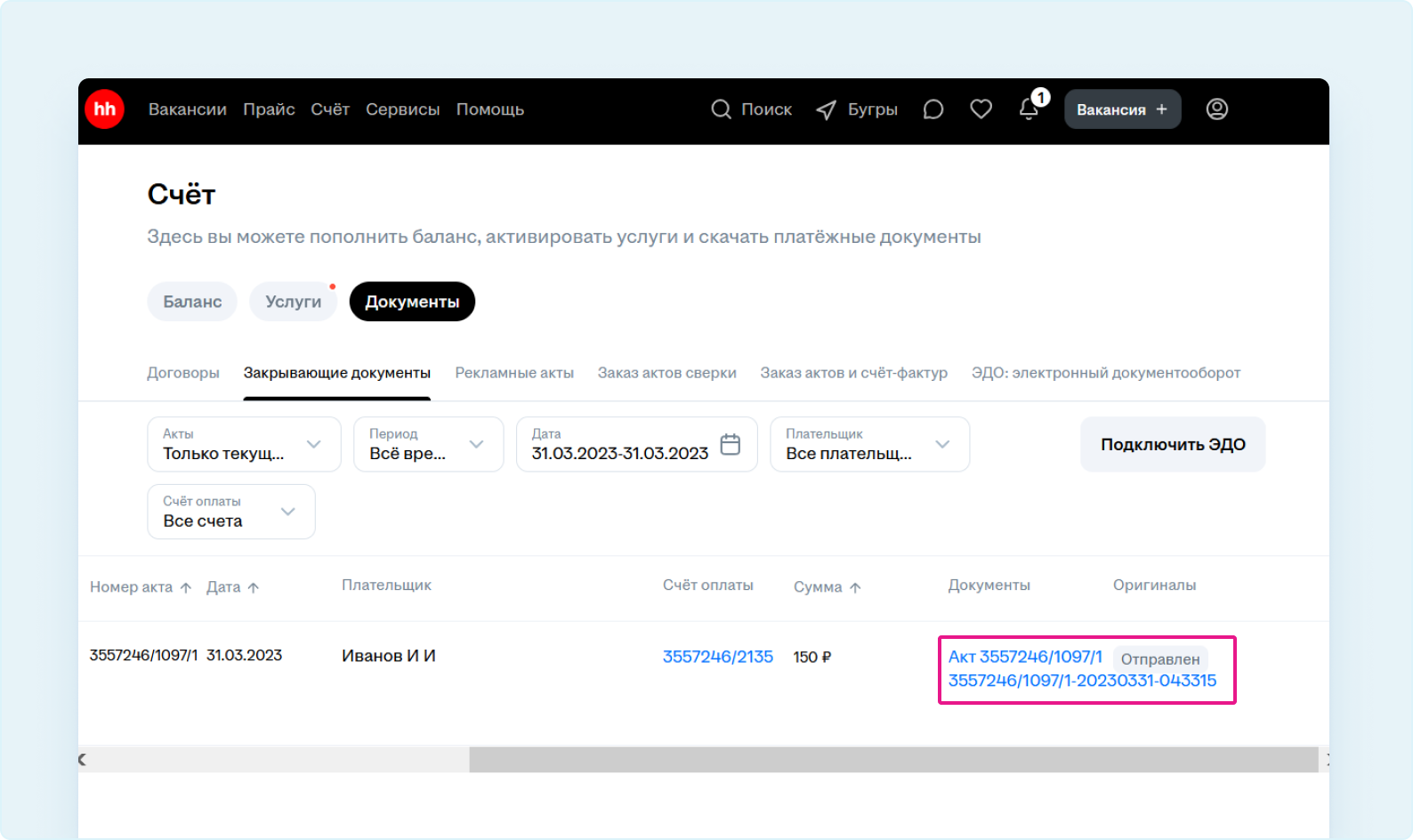
Task: Click date cell 31.03.2023
Action: [x=244, y=655]
